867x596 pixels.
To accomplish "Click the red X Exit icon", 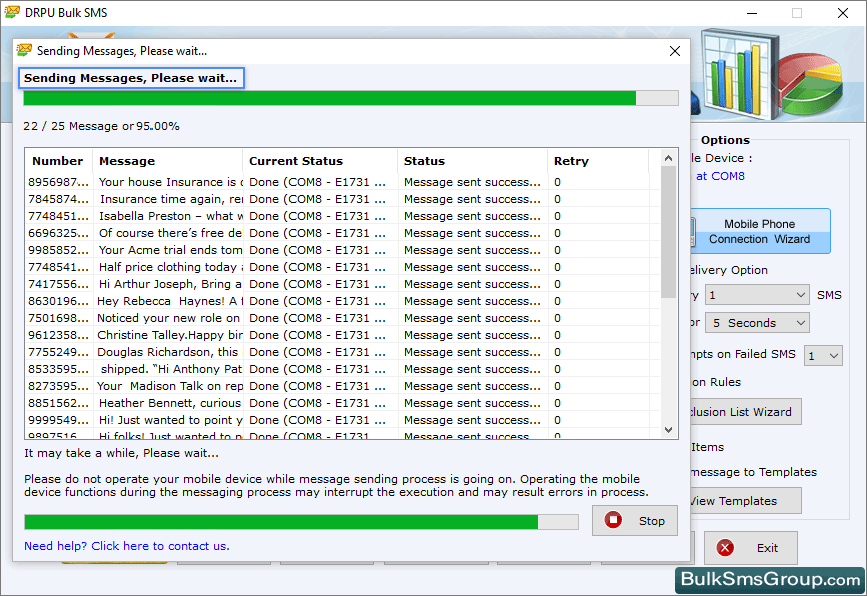I will [x=725, y=548].
